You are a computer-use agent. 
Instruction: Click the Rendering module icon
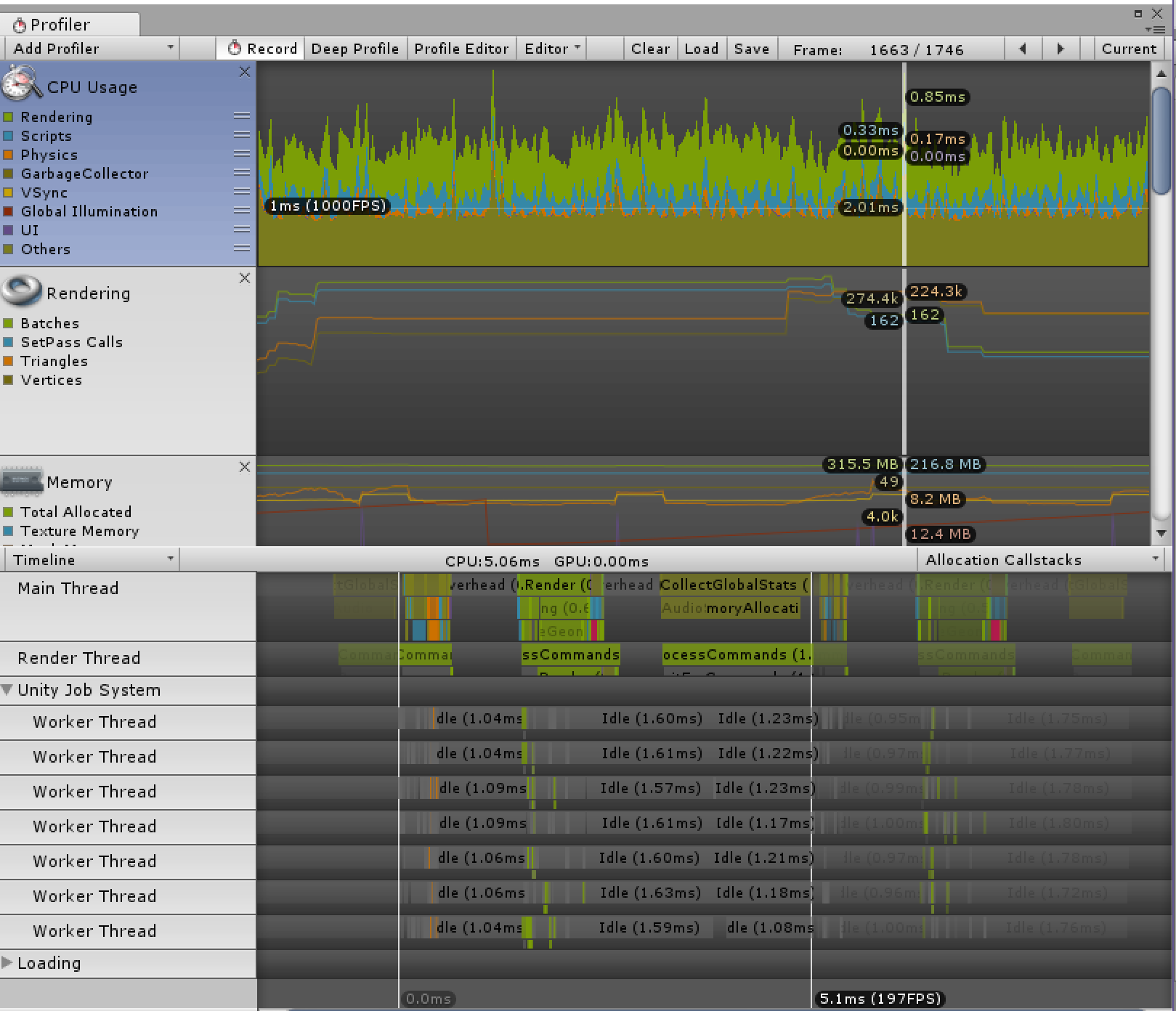coord(22,291)
